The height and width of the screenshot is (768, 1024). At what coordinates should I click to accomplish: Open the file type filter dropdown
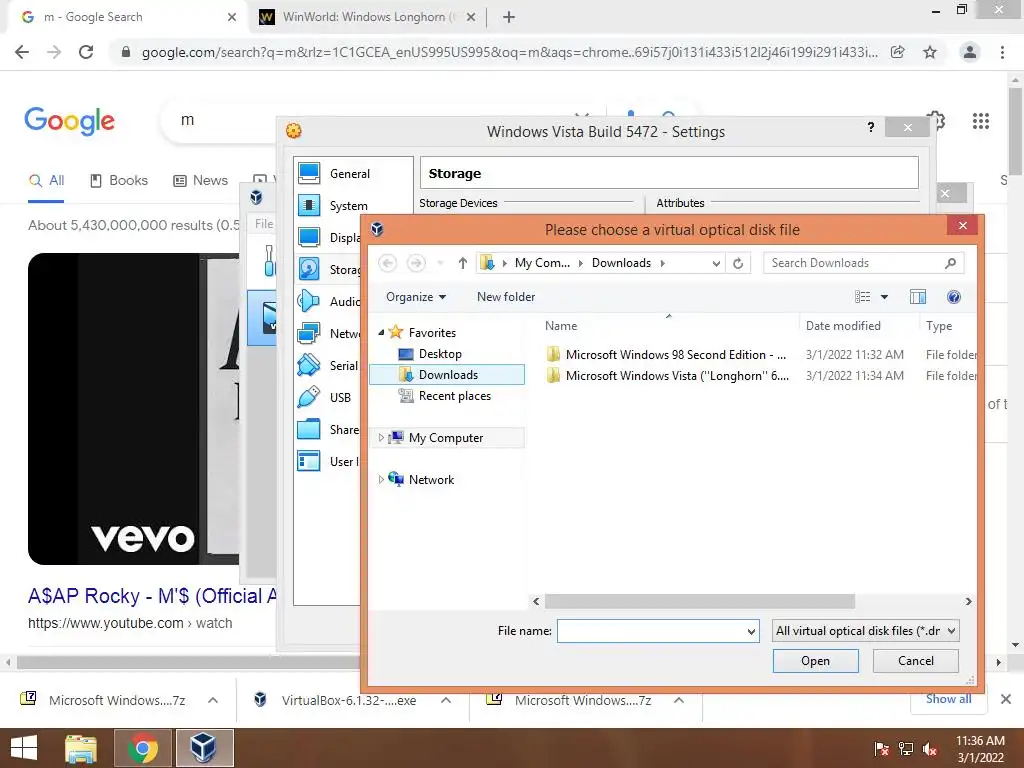952,631
